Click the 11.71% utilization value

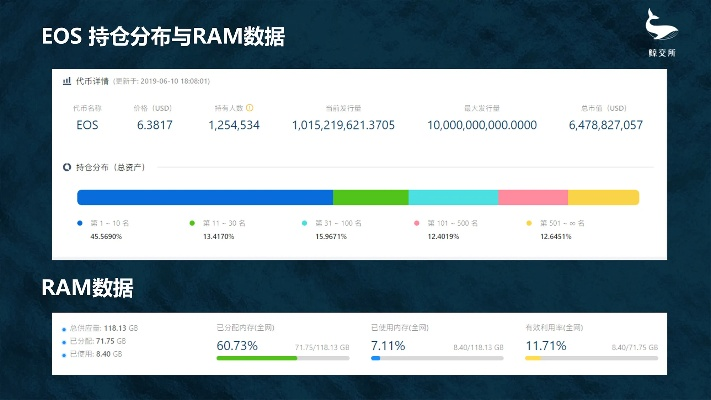coord(546,346)
